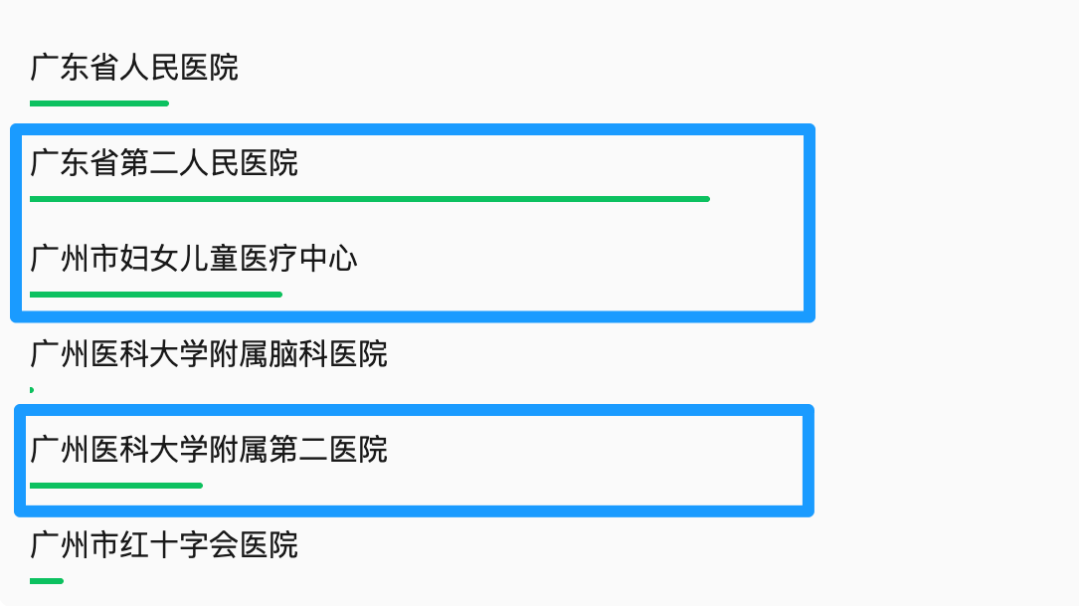Select the 广州市红十字会医院 entry
The image size is (1080, 607).
click(164, 545)
